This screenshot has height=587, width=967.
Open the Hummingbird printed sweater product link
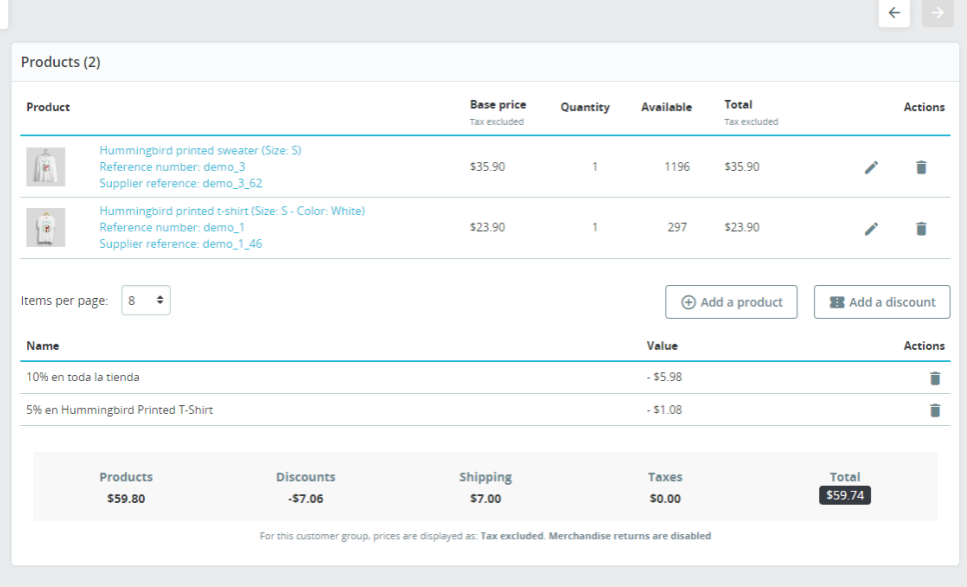coord(200,150)
